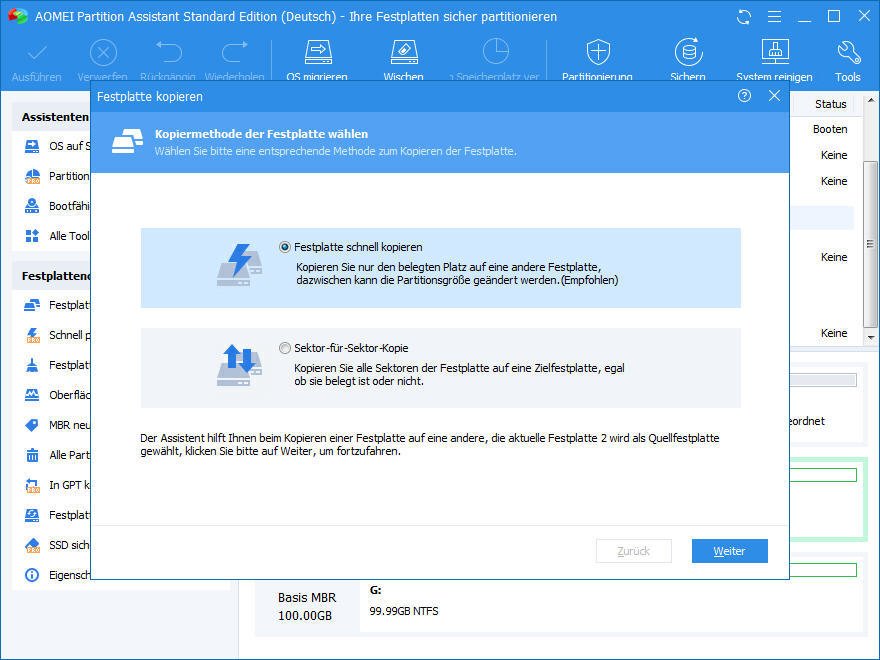The height and width of the screenshot is (660, 880).
Task: Click the Rückgängig undo icon
Action: coord(168,52)
